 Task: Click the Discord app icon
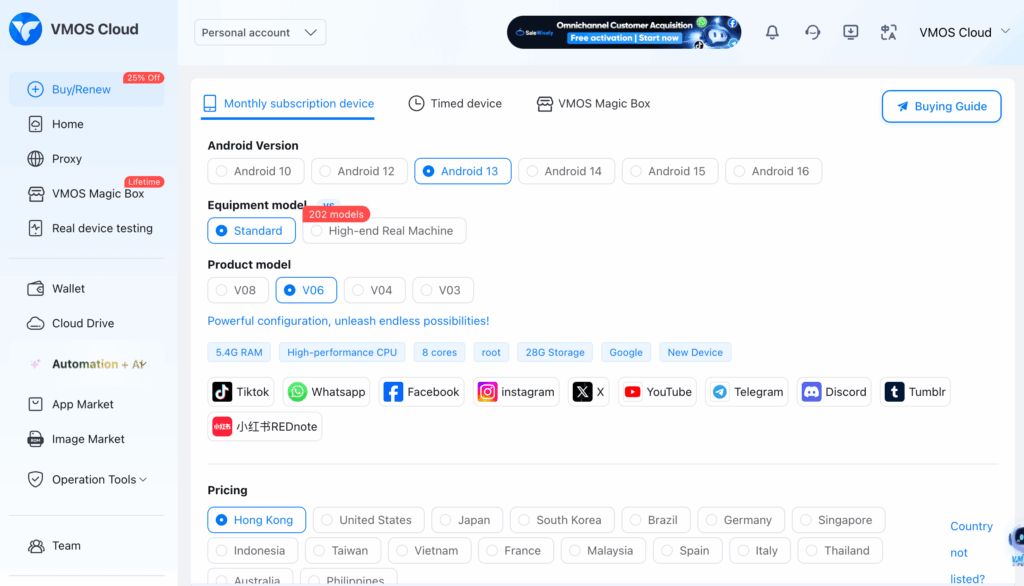(x=811, y=392)
